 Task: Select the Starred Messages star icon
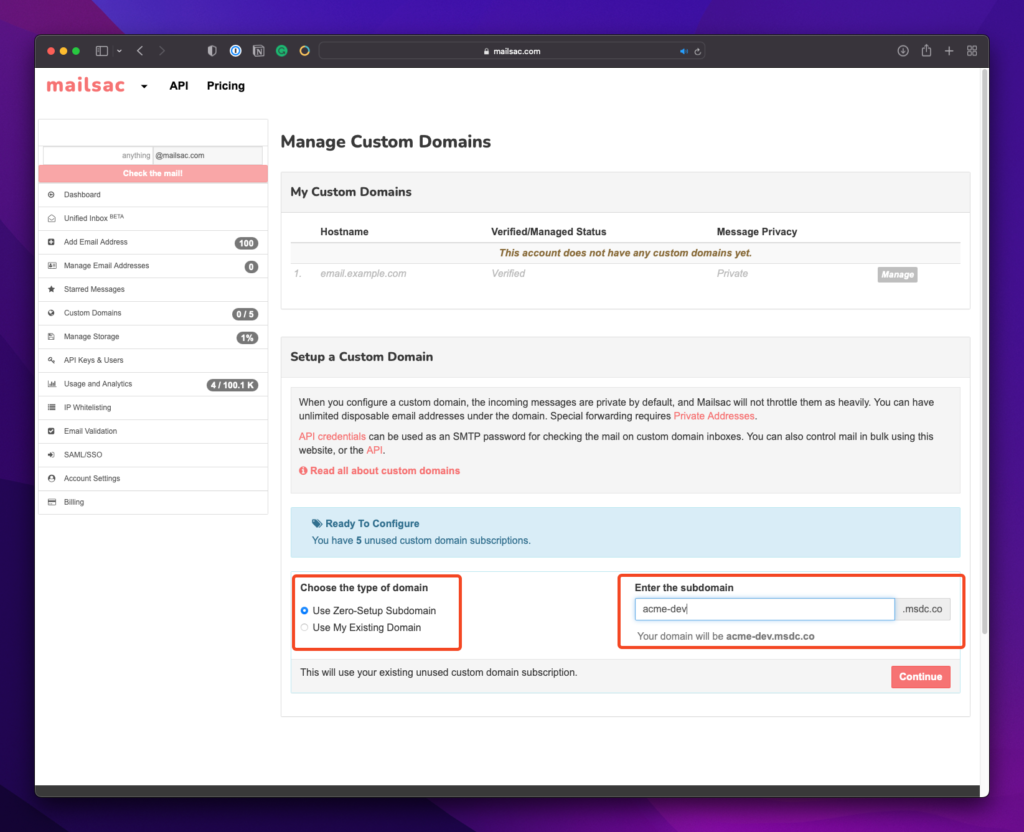click(x=52, y=289)
